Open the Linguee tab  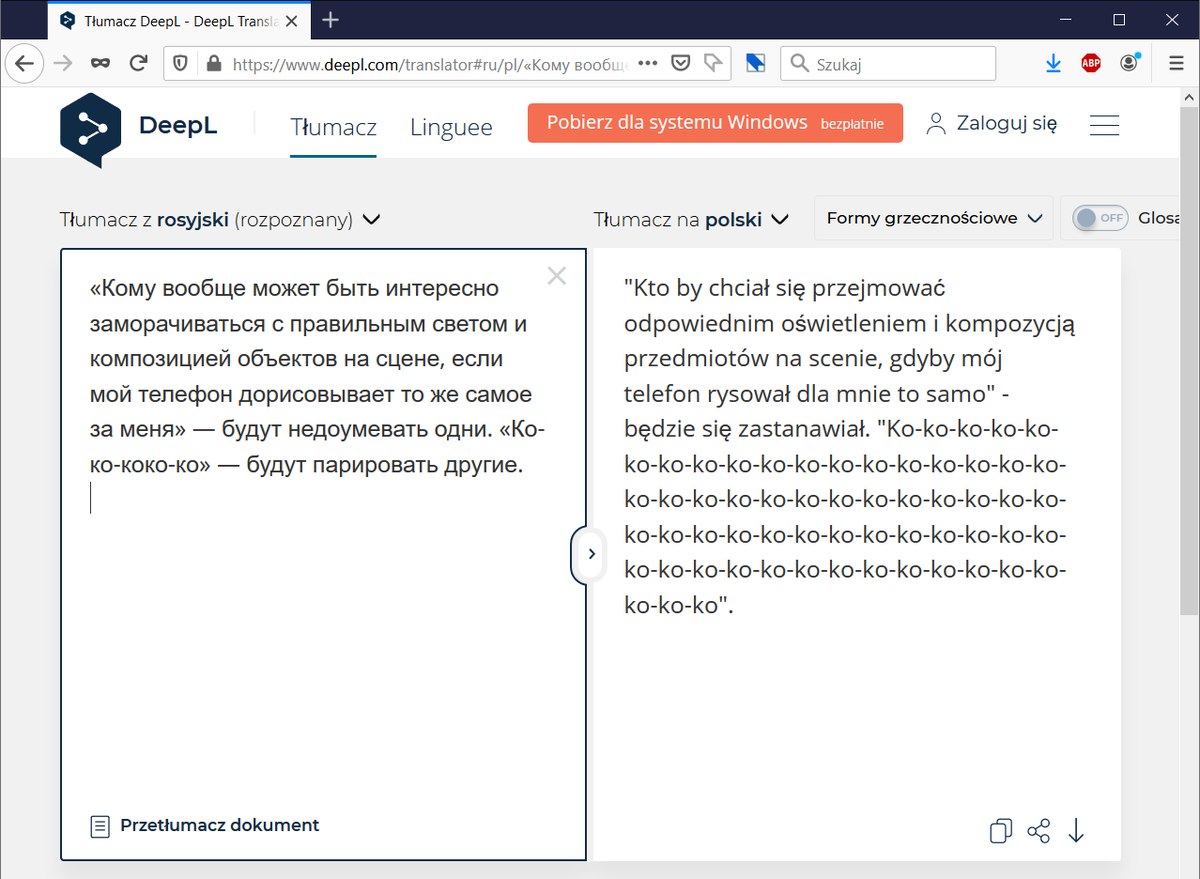pos(451,127)
